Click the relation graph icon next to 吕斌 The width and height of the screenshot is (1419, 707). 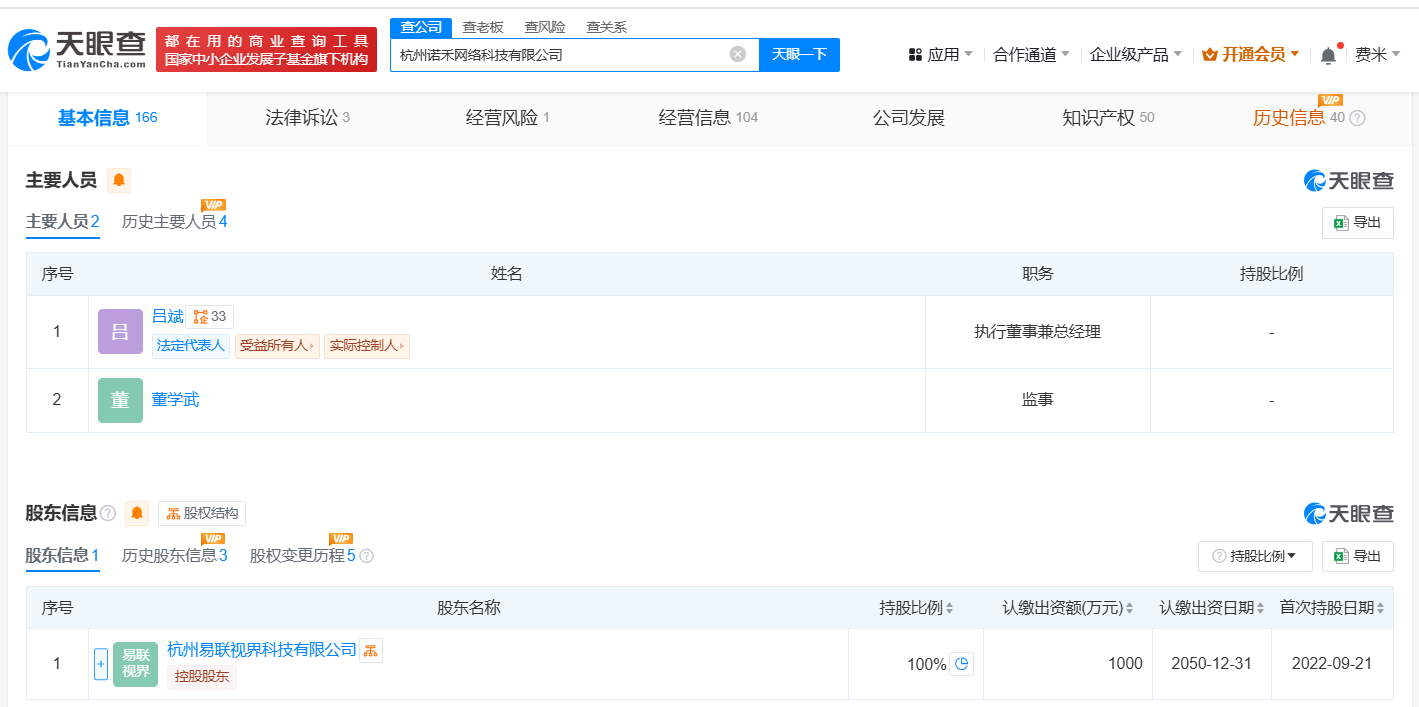pyautogui.click(x=209, y=317)
